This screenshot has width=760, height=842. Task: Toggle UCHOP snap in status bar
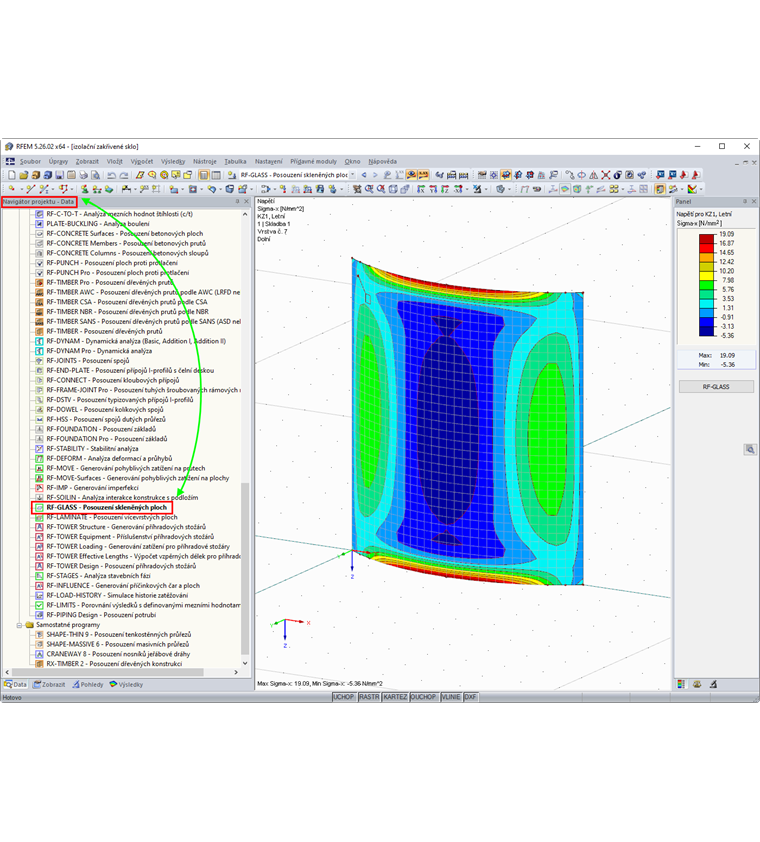(344, 697)
